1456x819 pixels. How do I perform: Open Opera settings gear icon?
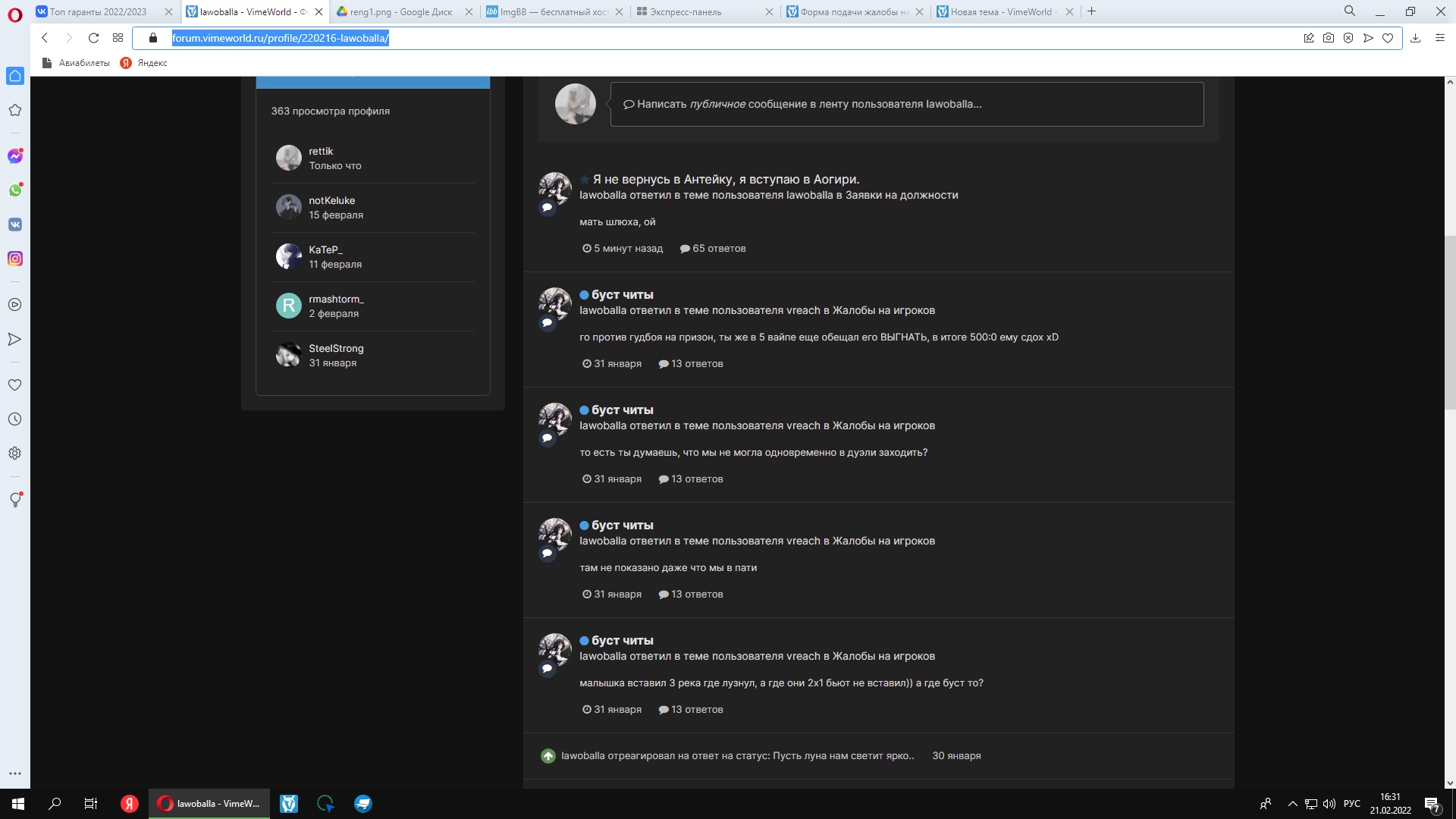tap(14, 453)
